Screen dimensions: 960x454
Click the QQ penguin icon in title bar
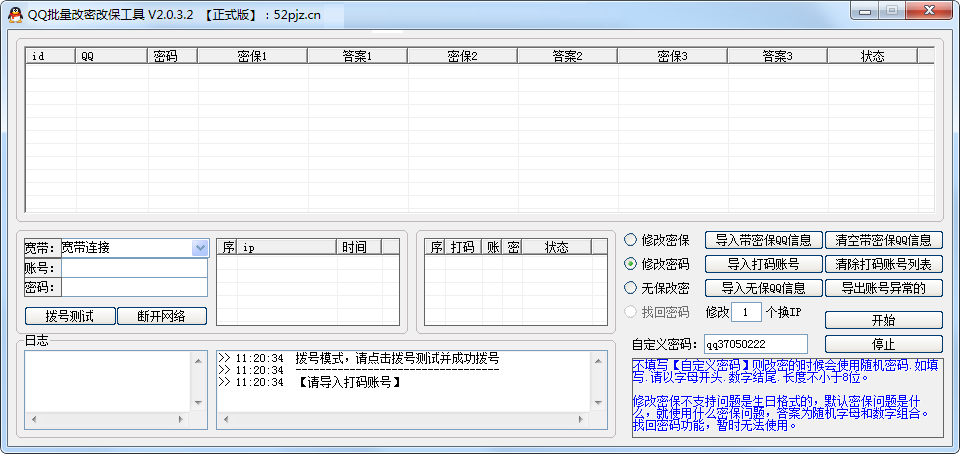coord(14,12)
